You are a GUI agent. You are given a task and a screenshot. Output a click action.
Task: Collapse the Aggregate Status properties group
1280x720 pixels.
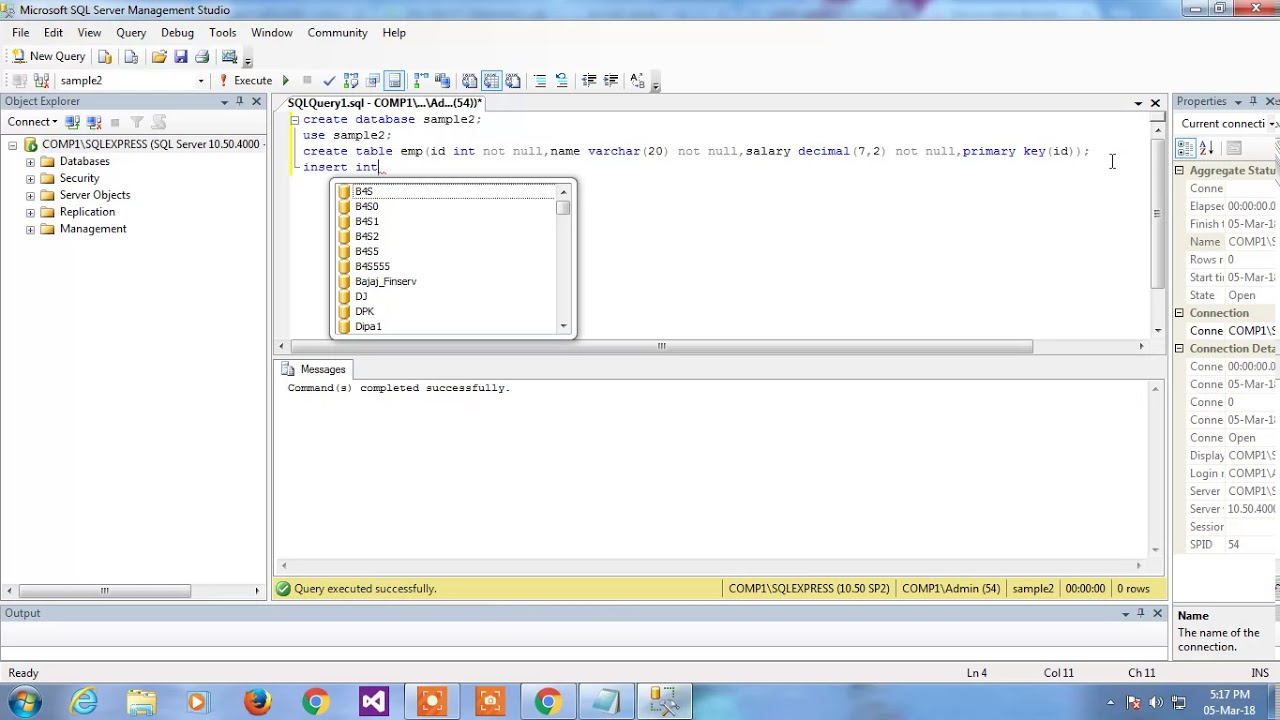click(1179, 171)
